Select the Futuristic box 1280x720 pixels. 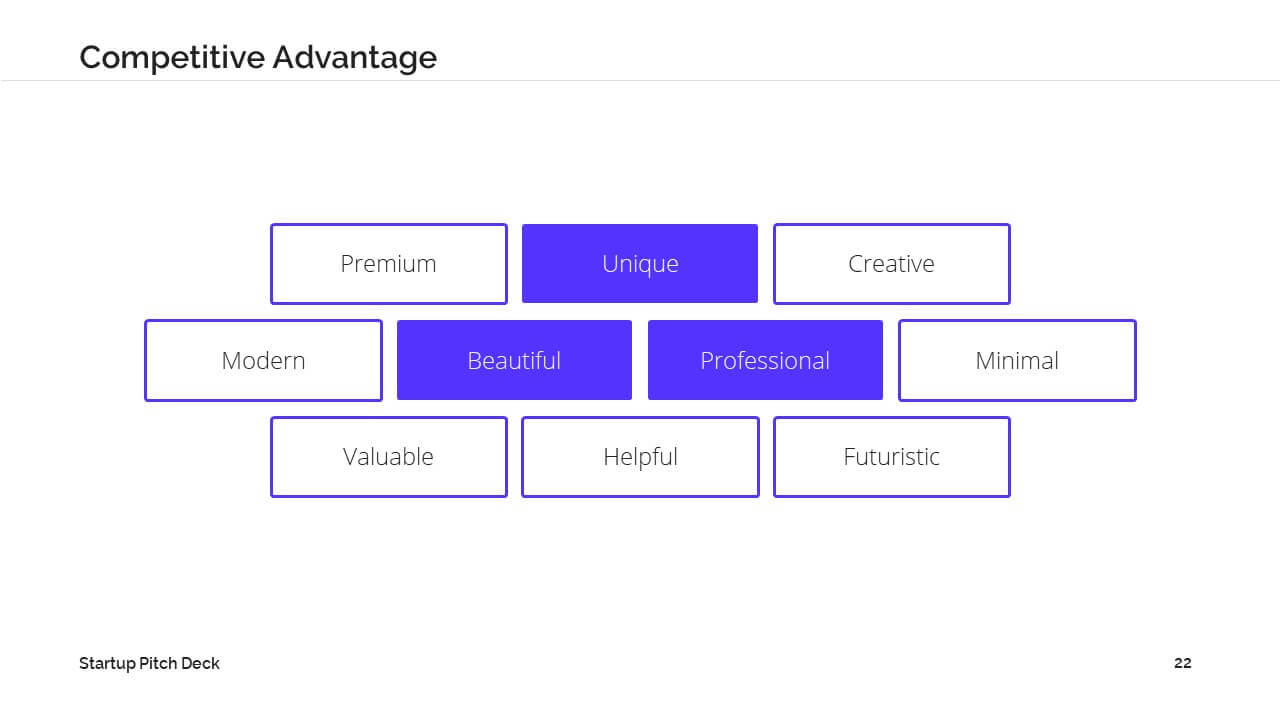892,457
